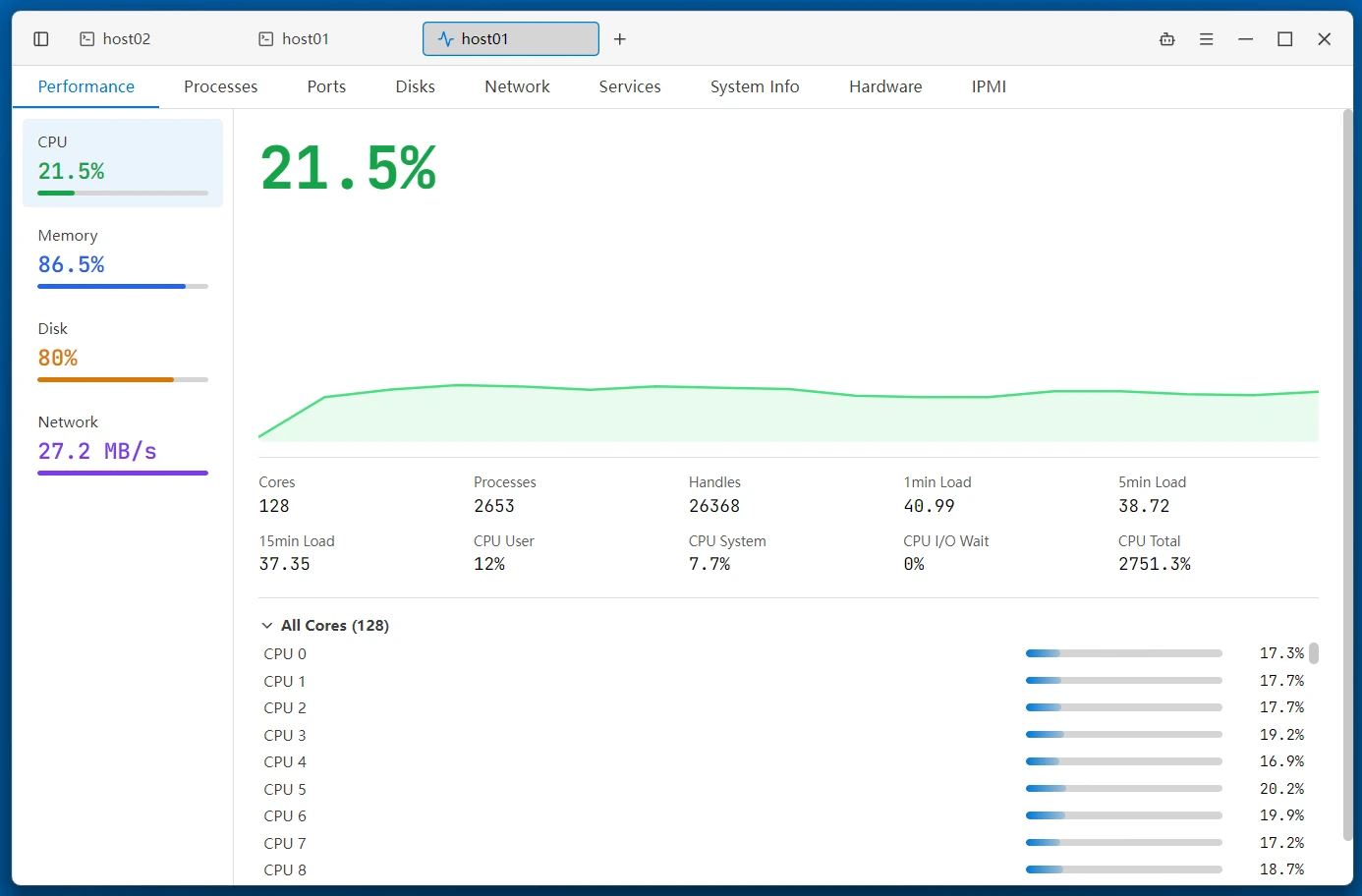
Task: Open the Ports tab
Action: pos(326,86)
